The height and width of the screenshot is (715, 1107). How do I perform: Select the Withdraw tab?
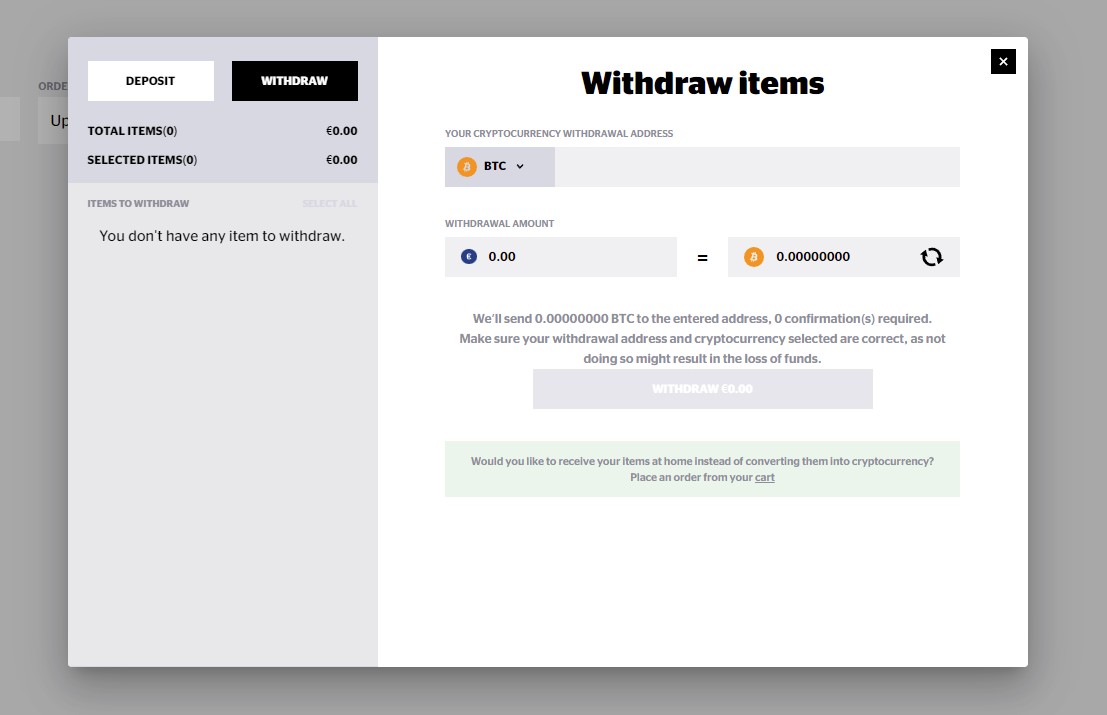(295, 81)
